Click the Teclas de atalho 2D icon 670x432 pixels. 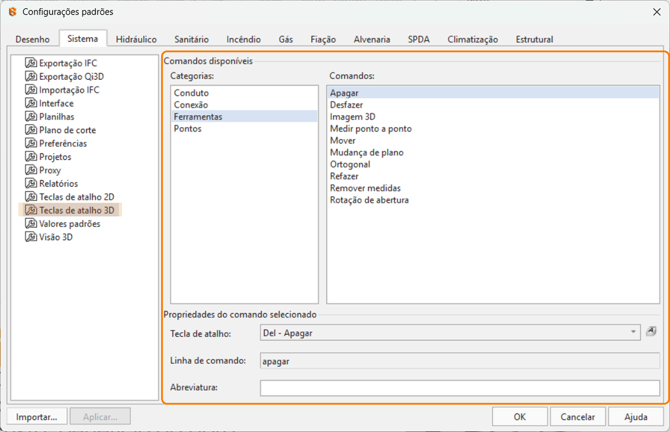pyautogui.click(x=31, y=197)
